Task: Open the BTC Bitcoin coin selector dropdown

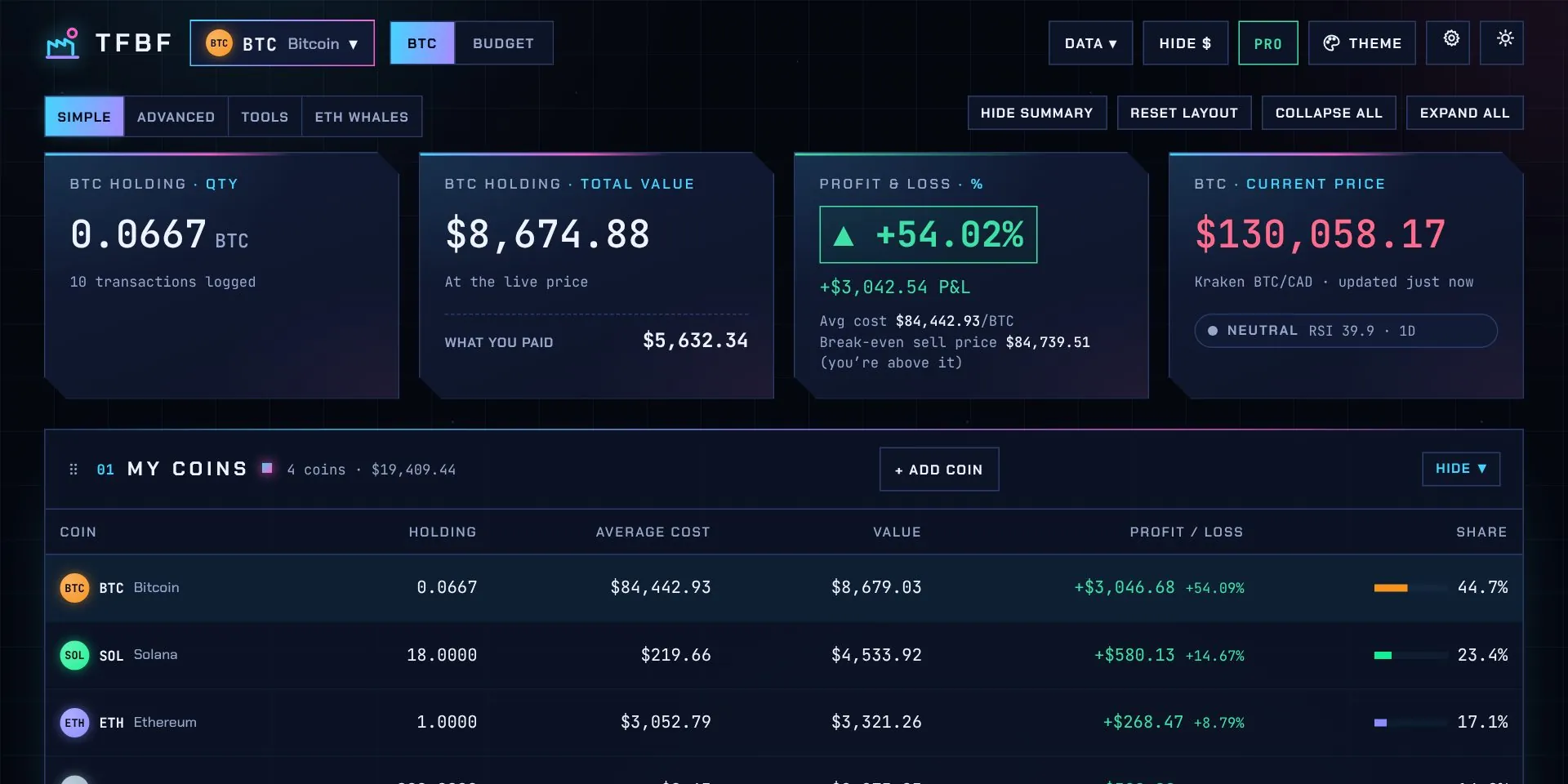Action: pos(282,43)
